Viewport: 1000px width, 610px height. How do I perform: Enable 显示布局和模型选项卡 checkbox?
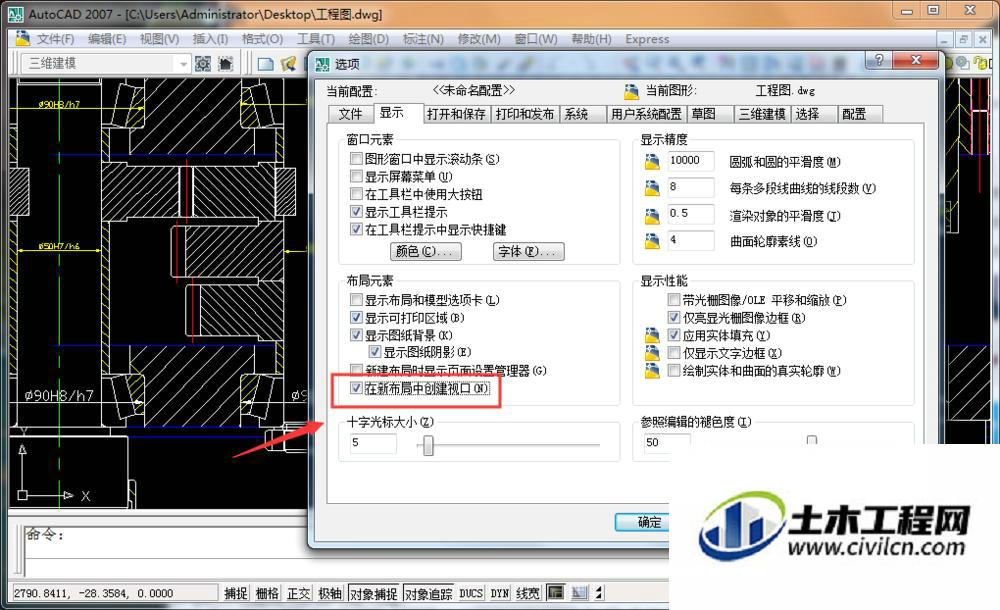(x=357, y=299)
